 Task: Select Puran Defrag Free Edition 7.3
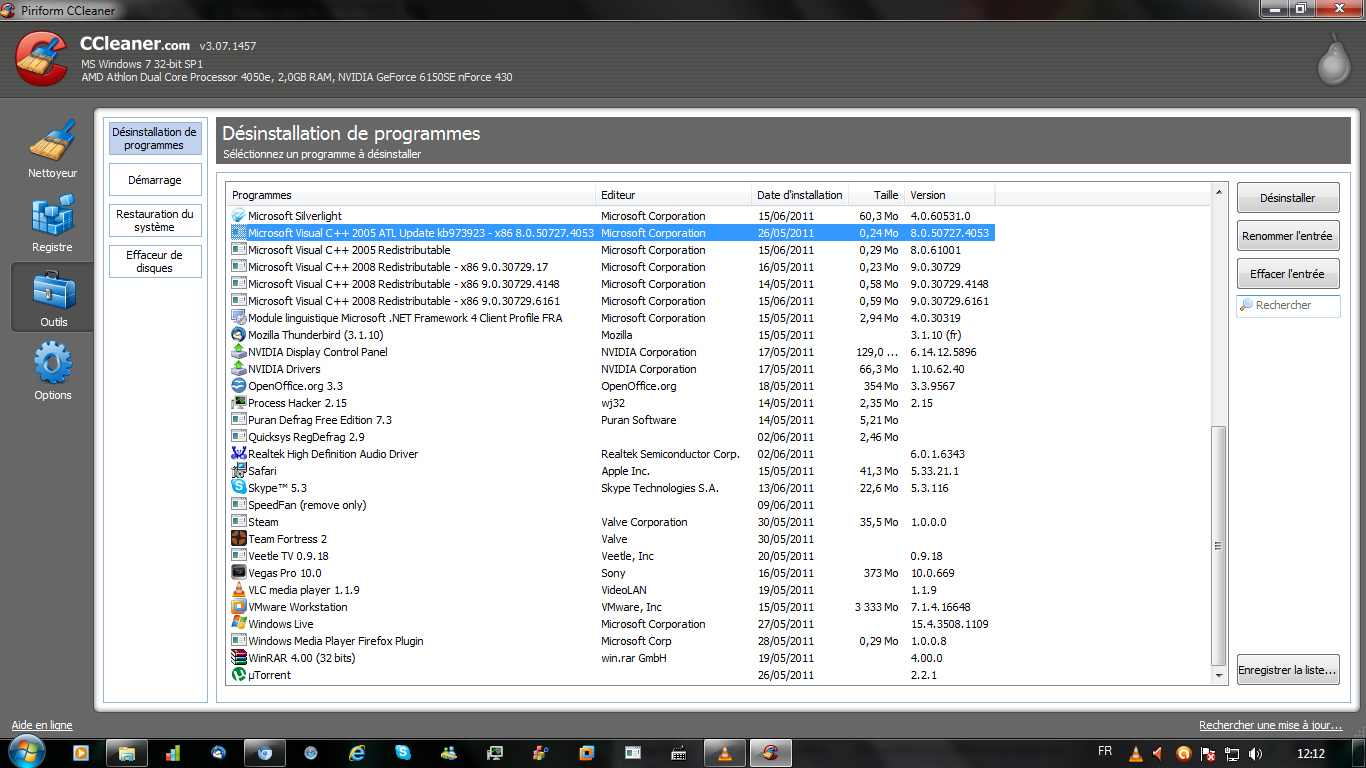tap(611, 420)
